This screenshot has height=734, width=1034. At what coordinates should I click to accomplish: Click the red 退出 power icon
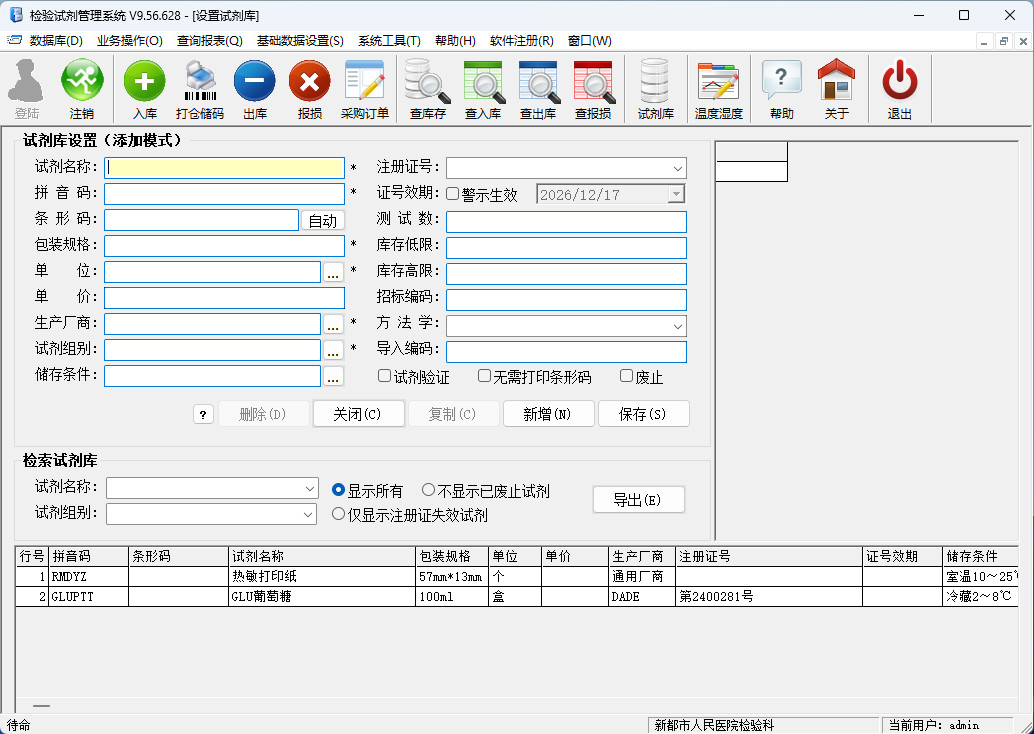coord(899,81)
